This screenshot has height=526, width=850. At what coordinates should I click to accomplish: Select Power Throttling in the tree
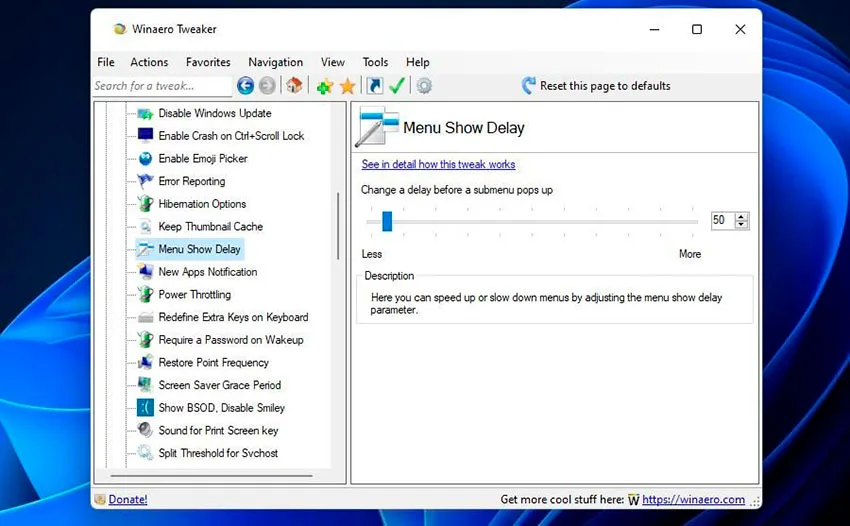[x=195, y=294]
